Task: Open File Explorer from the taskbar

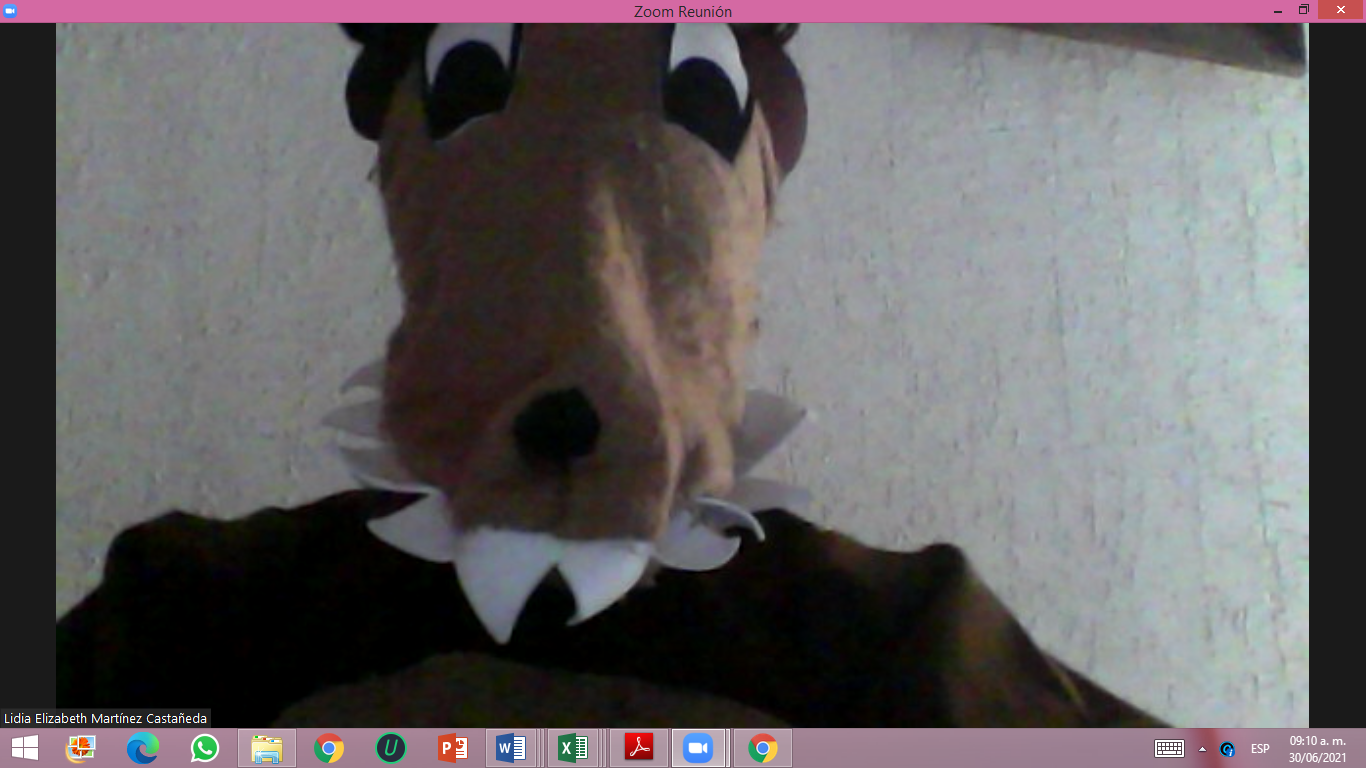Action: [x=267, y=748]
